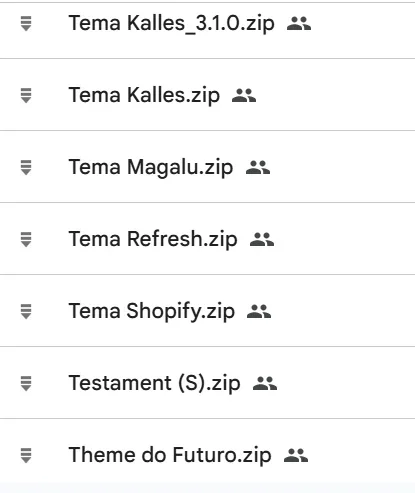Click the shared people icon next to Tema Kalles.zip
The image size is (415, 493).
(244, 96)
